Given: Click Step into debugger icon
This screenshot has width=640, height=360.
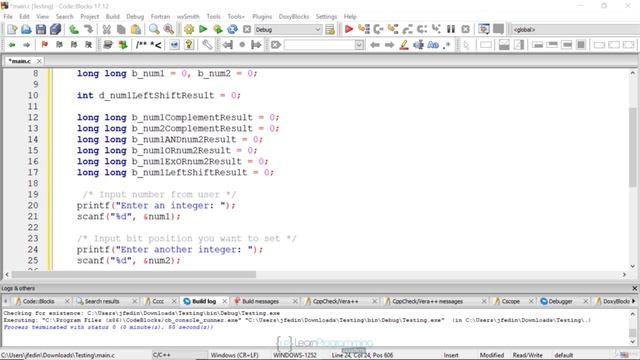Looking at the screenshot, I should click(393, 29).
